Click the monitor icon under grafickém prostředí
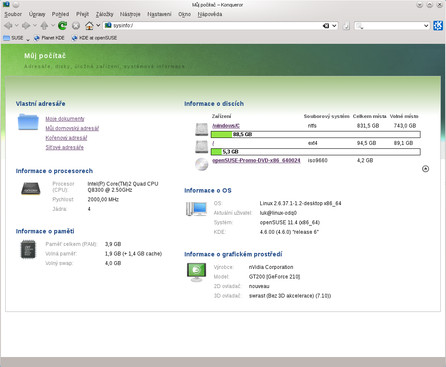Screen dimensions: 446x367 196,272
